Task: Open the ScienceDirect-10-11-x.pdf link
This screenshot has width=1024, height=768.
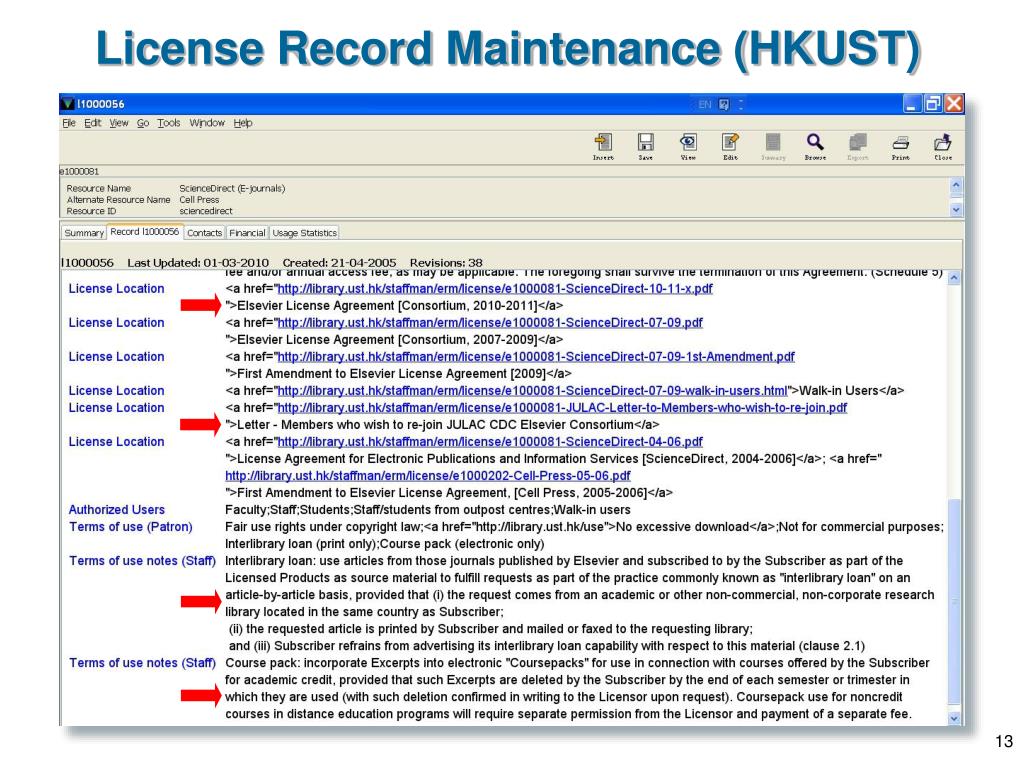Action: pos(495,289)
